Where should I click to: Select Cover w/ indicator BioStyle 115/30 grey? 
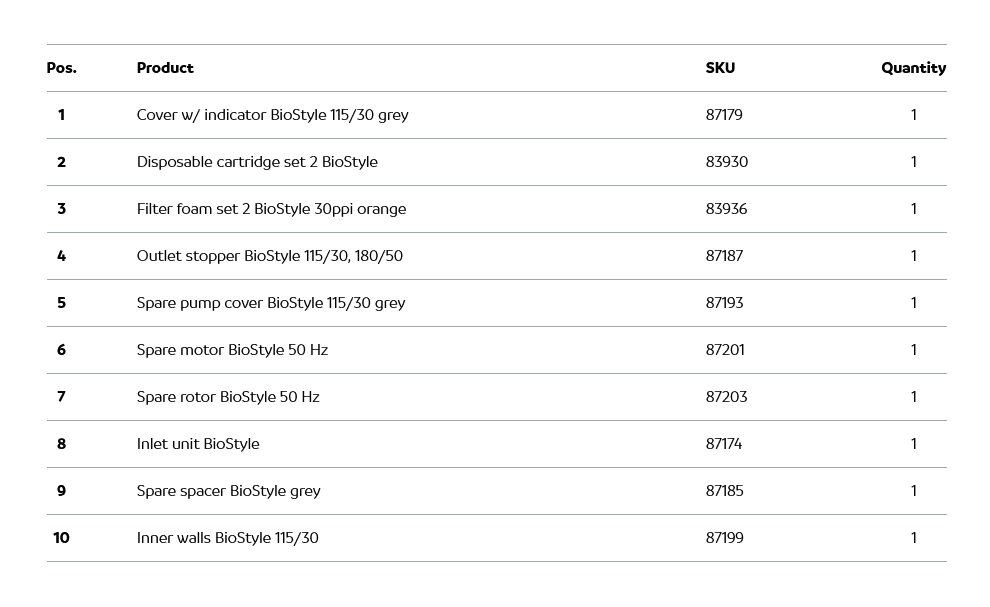[272, 115]
